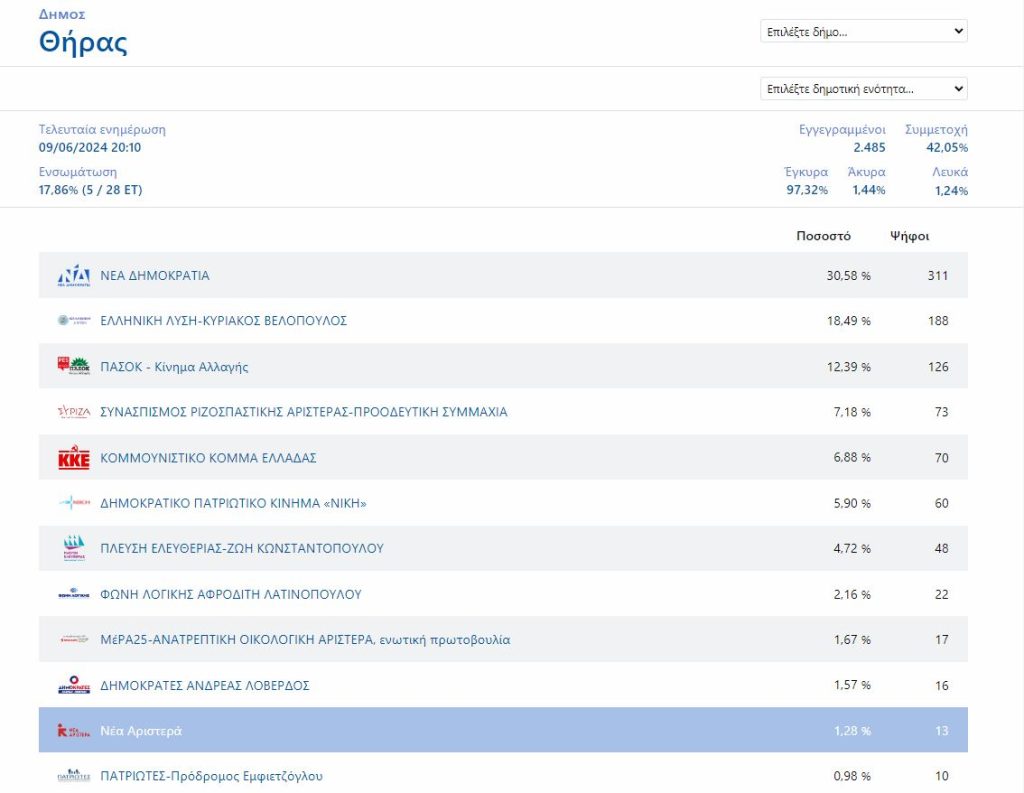The width and height of the screenshot is (1024, 793).
Task: Open the highlighted Νέα Αριστερά link
Action: [x=141, y=730]
